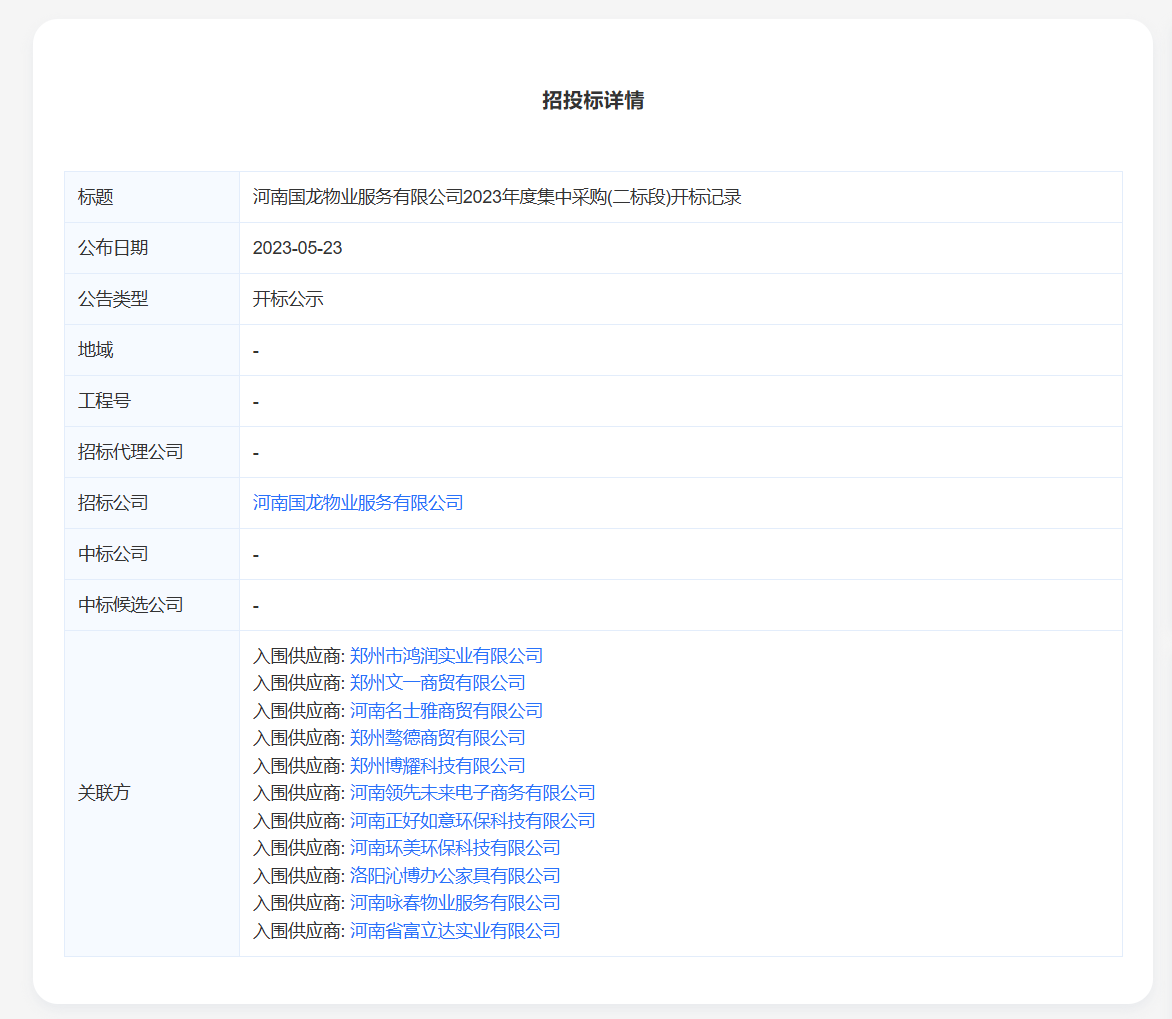Screen dimensions: 1172x1019
Task: Click the tender title text in 标题 row
Action: click(497, 197)
